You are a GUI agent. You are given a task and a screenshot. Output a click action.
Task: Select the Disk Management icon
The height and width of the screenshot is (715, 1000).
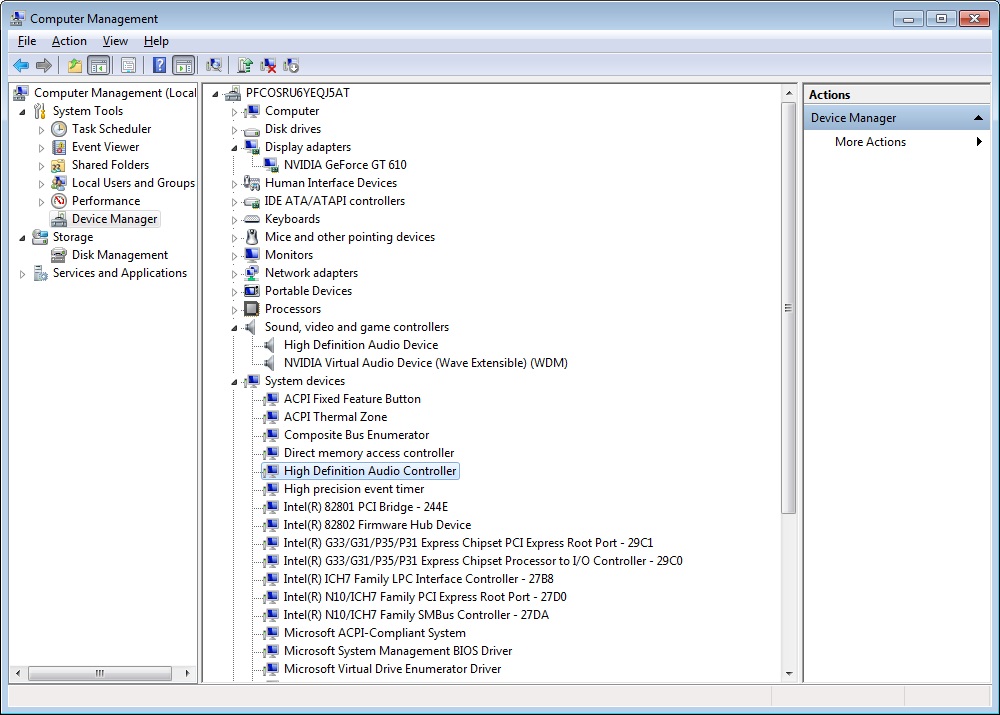pyautogui.click(x=59, y=255)
